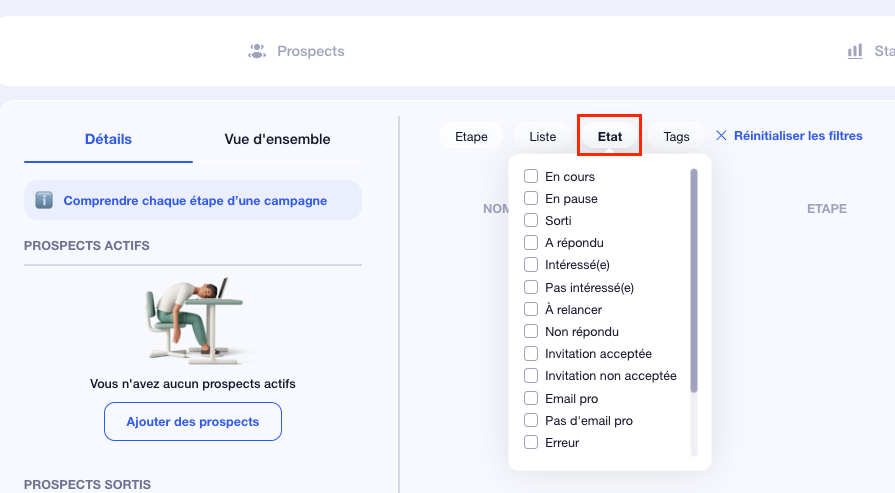The width and height of the screenshot is (895, 493).
Task: Click the "Ajouter des prospects" button
Action: coord(193,422)
